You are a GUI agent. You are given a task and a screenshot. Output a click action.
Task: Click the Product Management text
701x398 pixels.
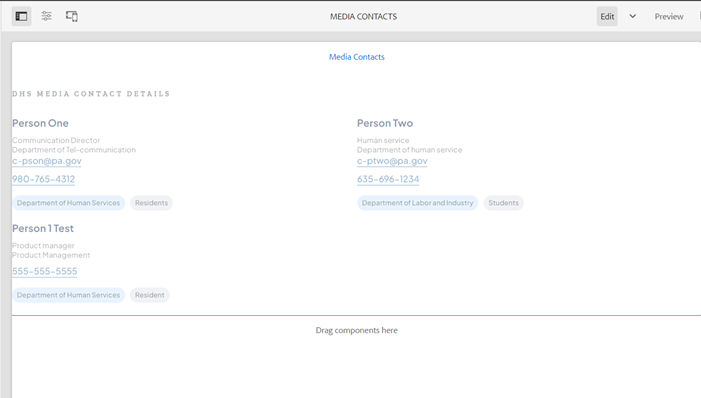point(51,255)
